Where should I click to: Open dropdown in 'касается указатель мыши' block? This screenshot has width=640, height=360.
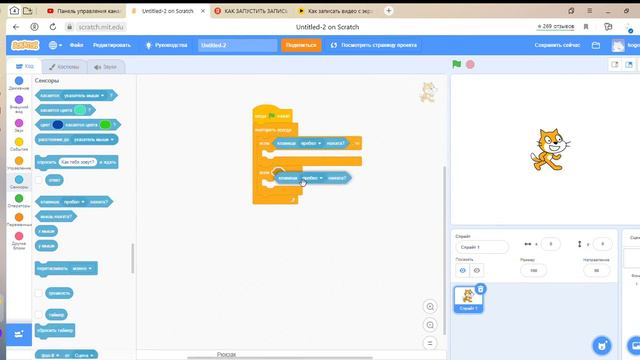click(x=84, y=96)
